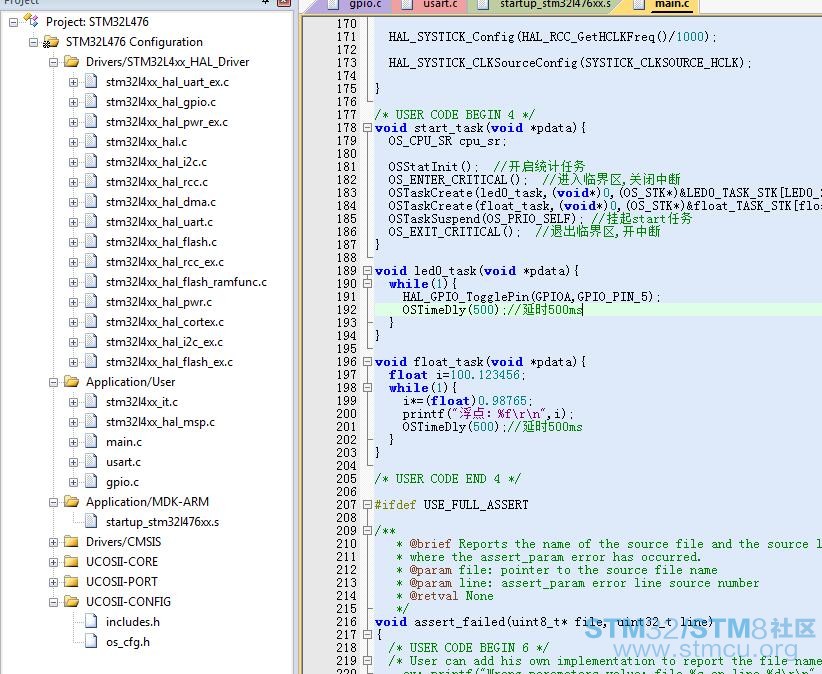Collapse the Project: STM32L476 root node

[x=13, y=22]
